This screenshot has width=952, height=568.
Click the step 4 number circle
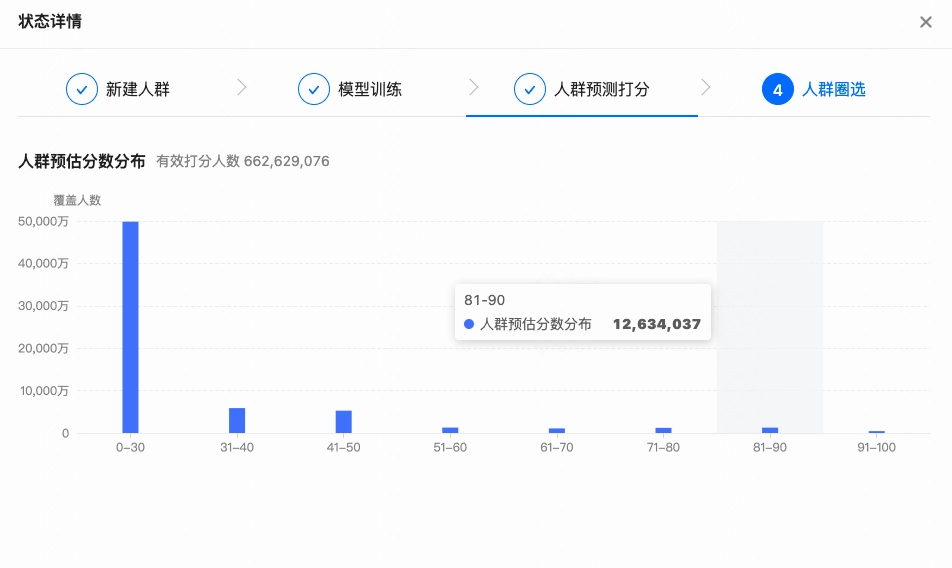pos(778,89)
